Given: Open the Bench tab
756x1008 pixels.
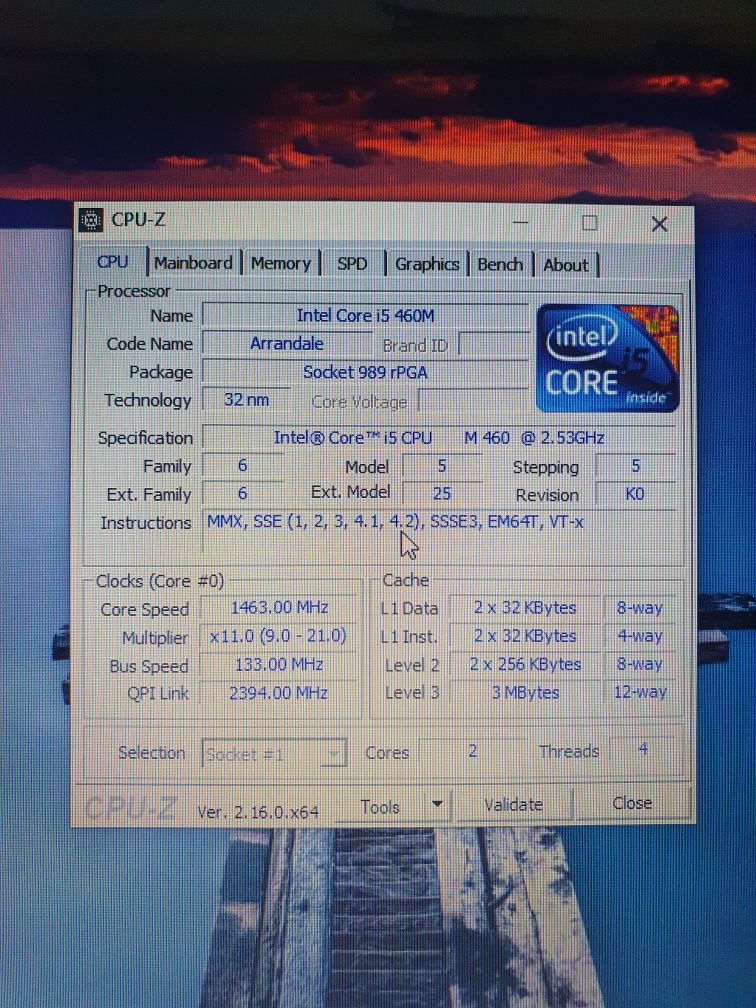Looking at the screenshot, I should pyautogui.click(x=500, y=264).
